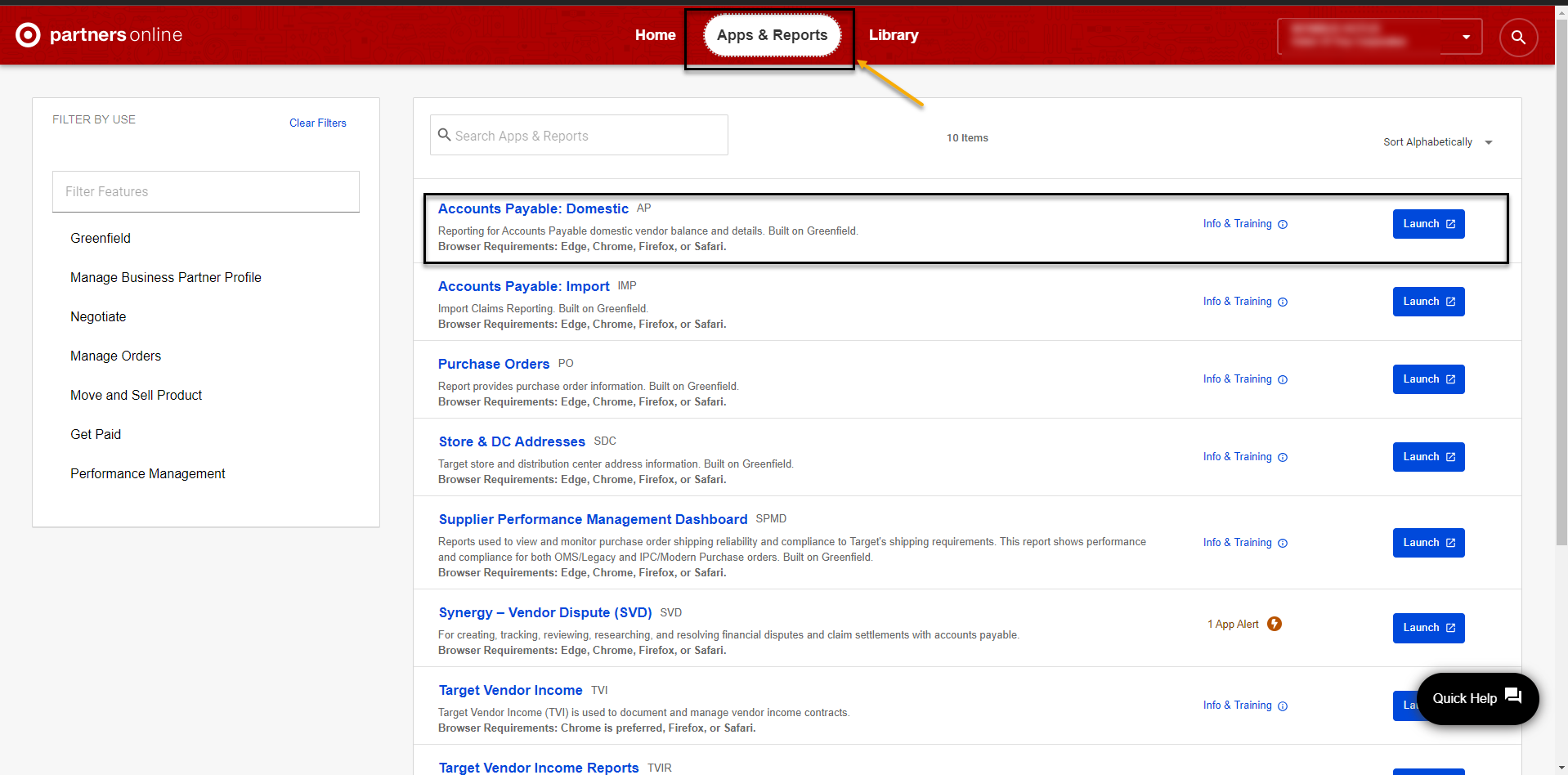Click inside the Filter Features input field

click(205, 191)
